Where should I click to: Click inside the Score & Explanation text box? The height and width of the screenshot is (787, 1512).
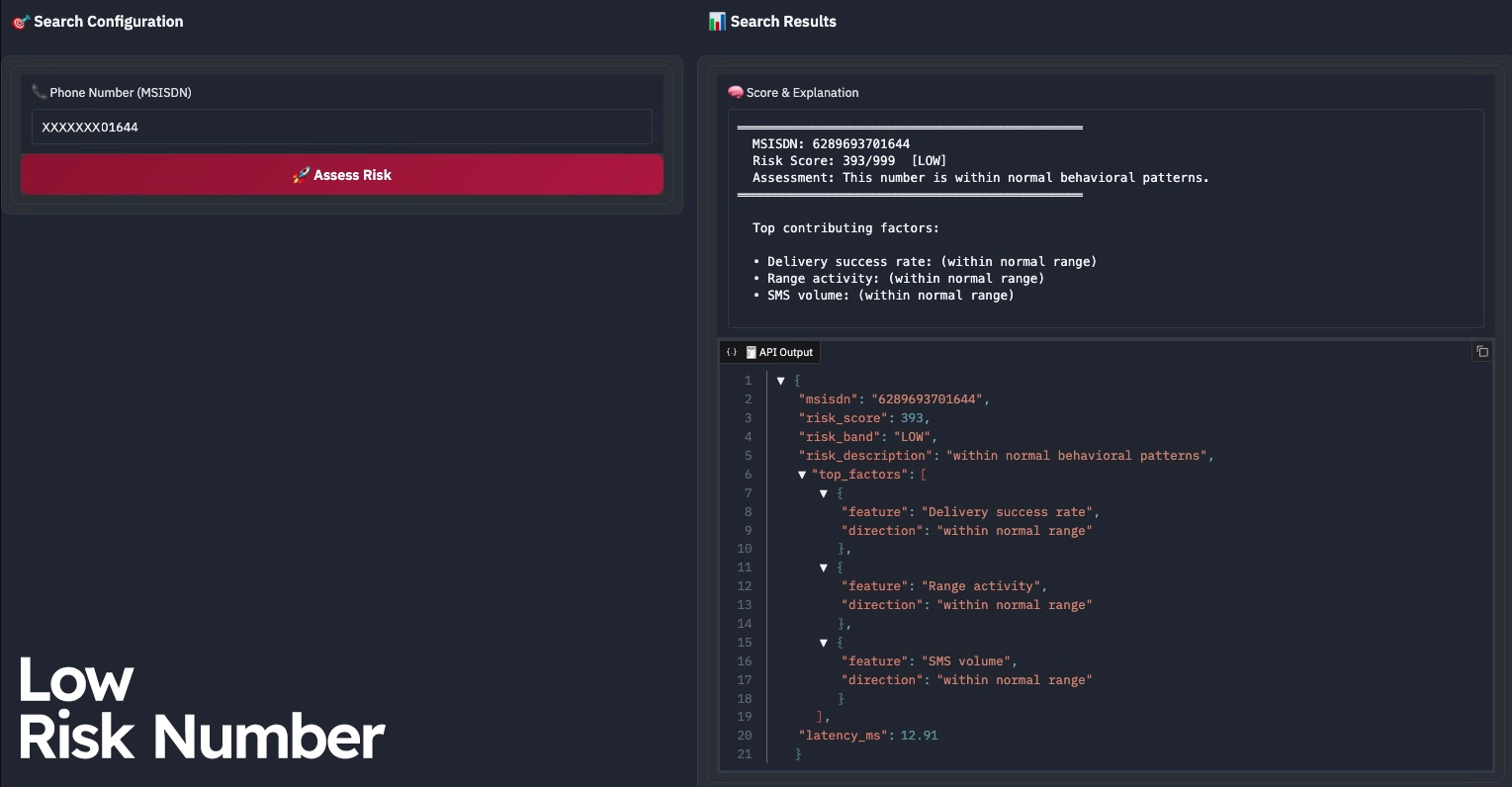1106,219
